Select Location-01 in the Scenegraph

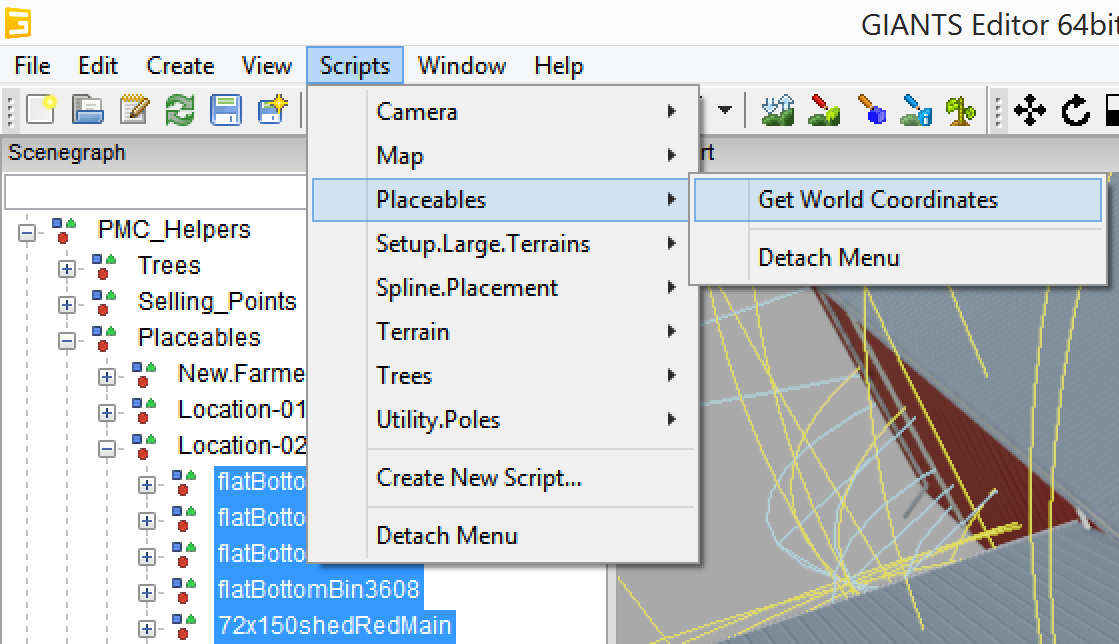coord(242,410)
